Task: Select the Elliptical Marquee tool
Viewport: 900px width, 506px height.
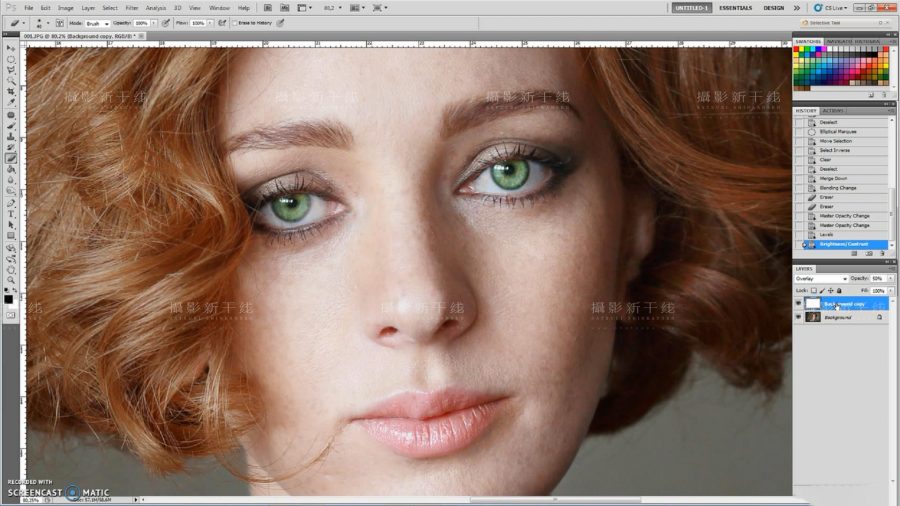Action: point(11,59)
